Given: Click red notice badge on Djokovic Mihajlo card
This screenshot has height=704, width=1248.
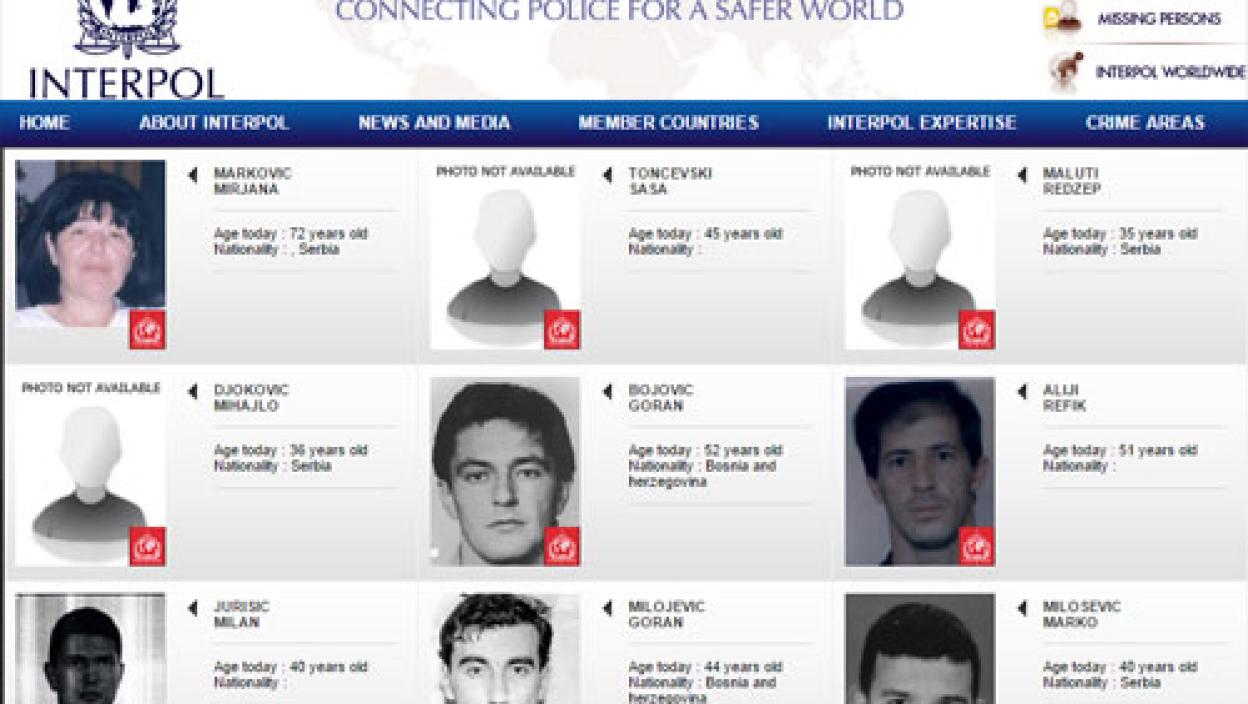Looking at the screenshot, I should (x=147, y=547).
